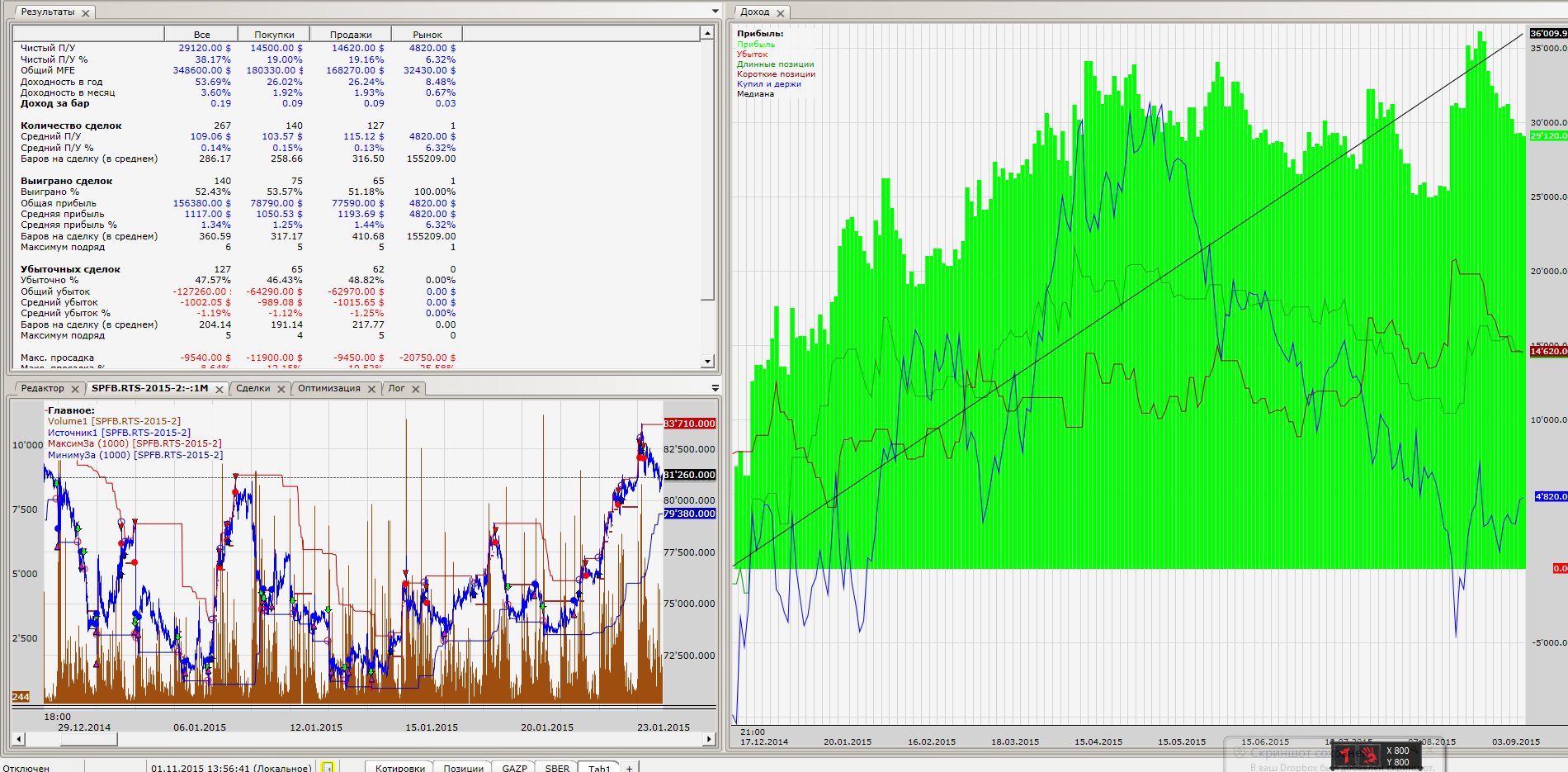Close the Доход chart tab
Screen dimensions: 1568x772
pyautogui.click(x=781, y=13)
